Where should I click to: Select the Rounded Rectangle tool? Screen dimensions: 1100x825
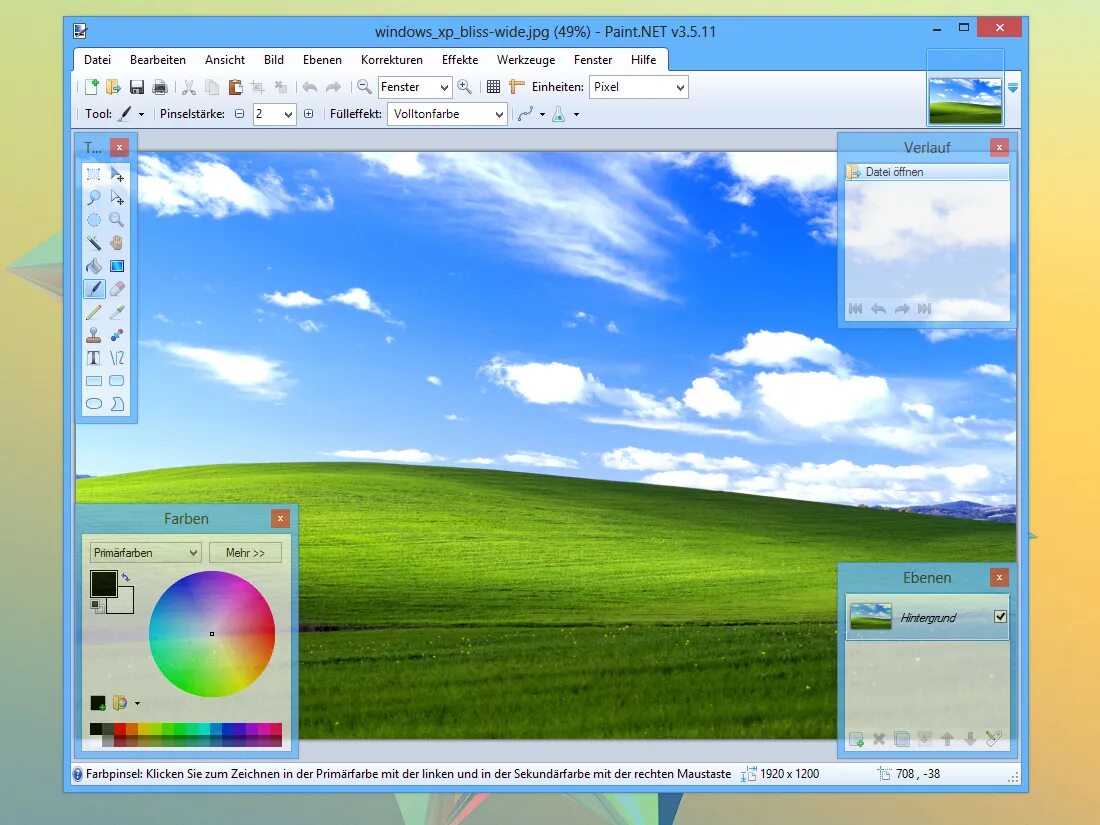(x=117, y=381)
